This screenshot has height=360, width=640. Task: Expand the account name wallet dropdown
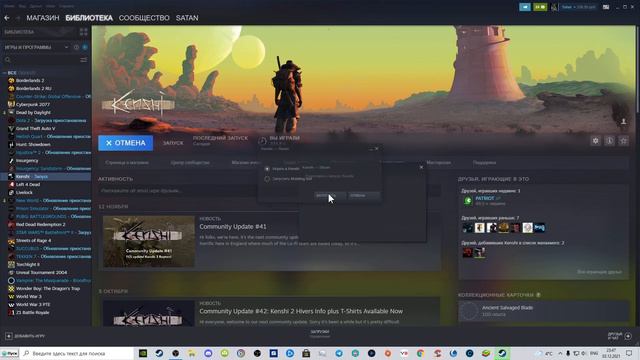tap(579, 7)
